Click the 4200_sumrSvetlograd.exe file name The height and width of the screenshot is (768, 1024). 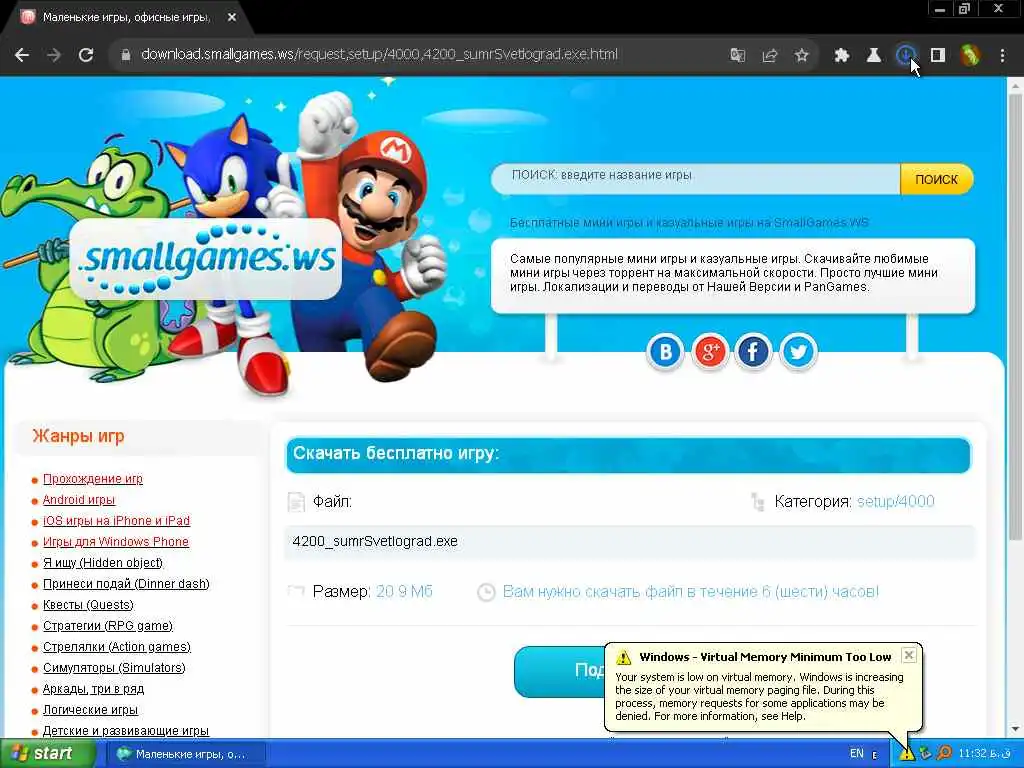tap(375, 541)
